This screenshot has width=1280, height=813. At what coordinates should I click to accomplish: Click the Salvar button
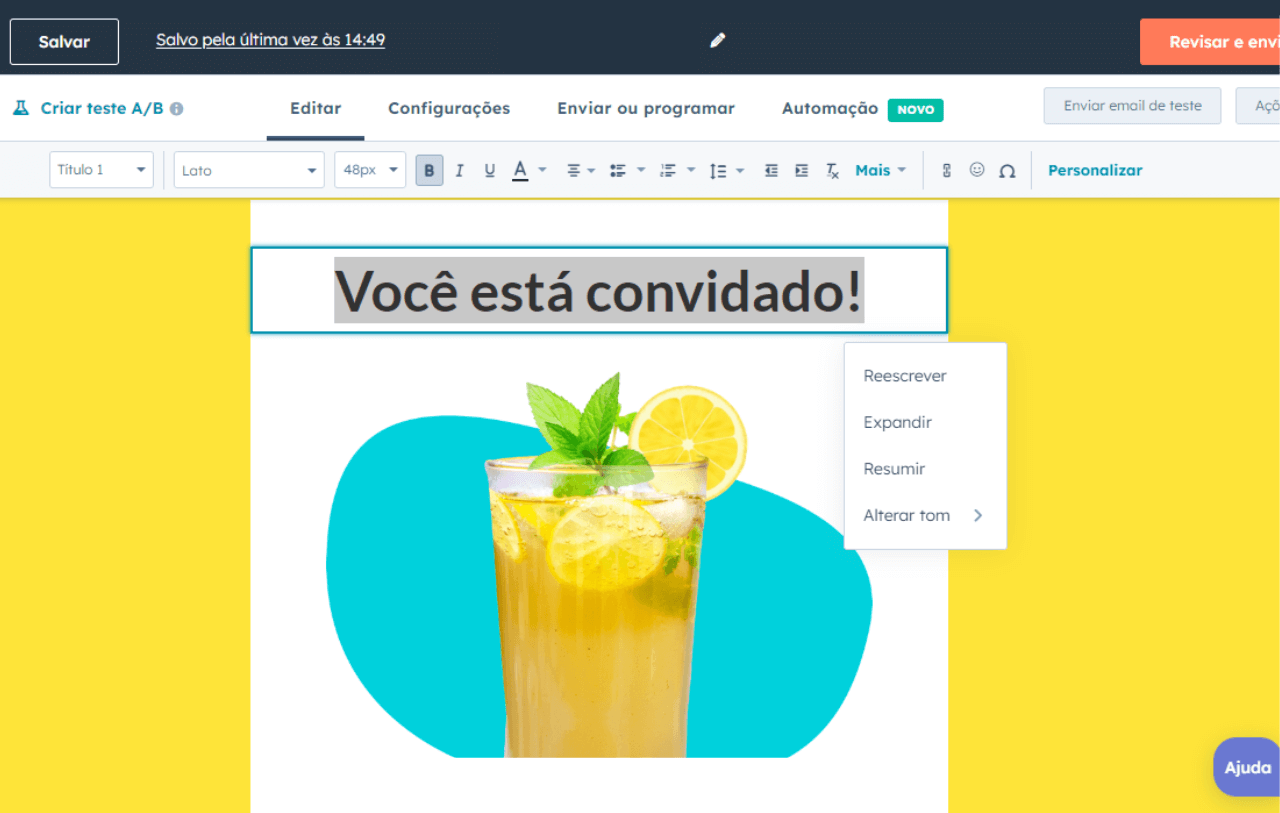click(64, 42)
